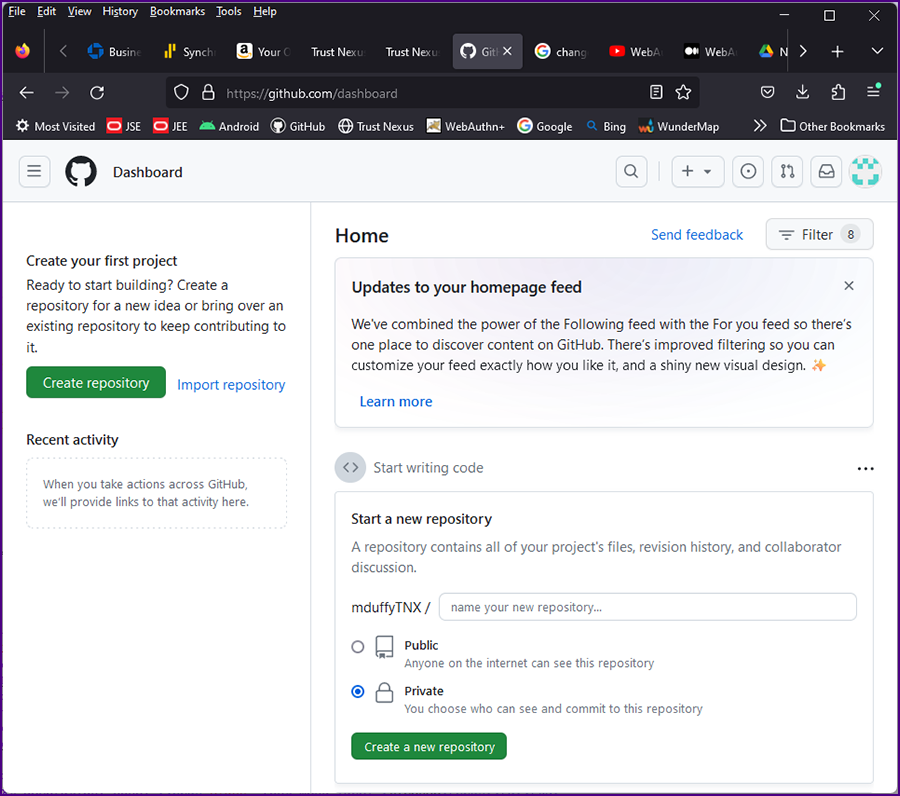The width and height of the screenshot is (900, 796).
Task: Open the WunderMap bookmark
Action: tap(679, 126)
